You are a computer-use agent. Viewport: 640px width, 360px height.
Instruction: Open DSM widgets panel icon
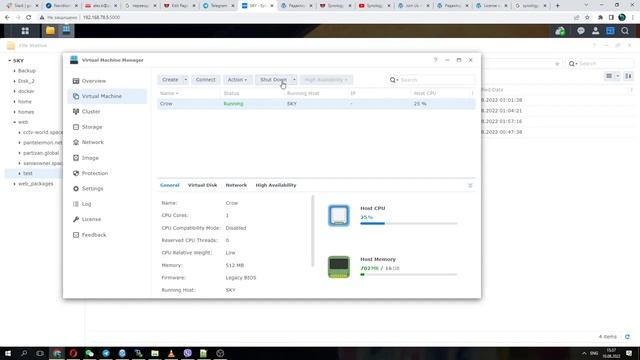tap(610, 31)
